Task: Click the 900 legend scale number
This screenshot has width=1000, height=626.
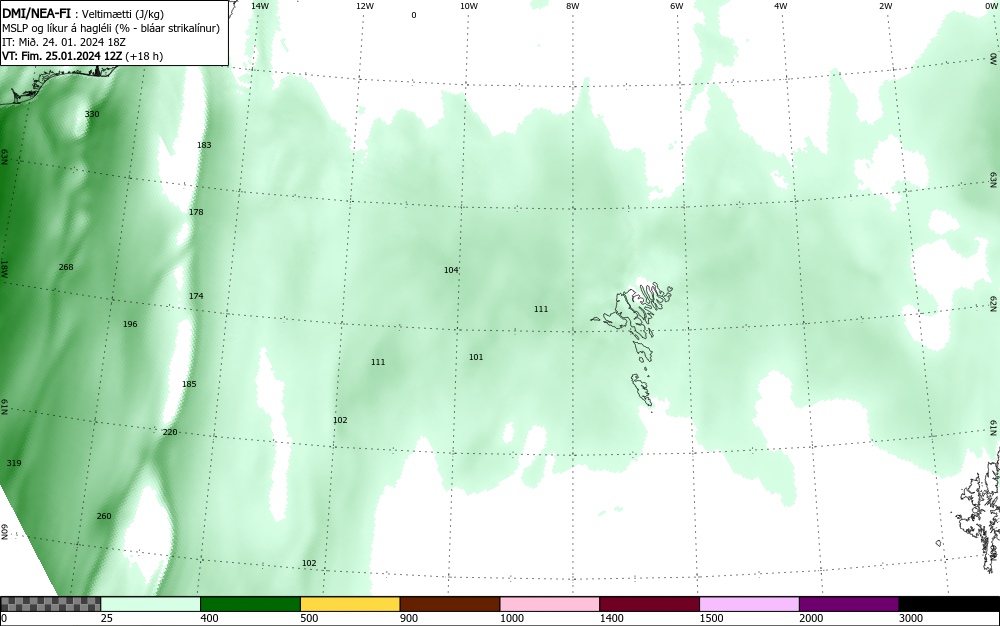Action: click(x=409, y=618)
